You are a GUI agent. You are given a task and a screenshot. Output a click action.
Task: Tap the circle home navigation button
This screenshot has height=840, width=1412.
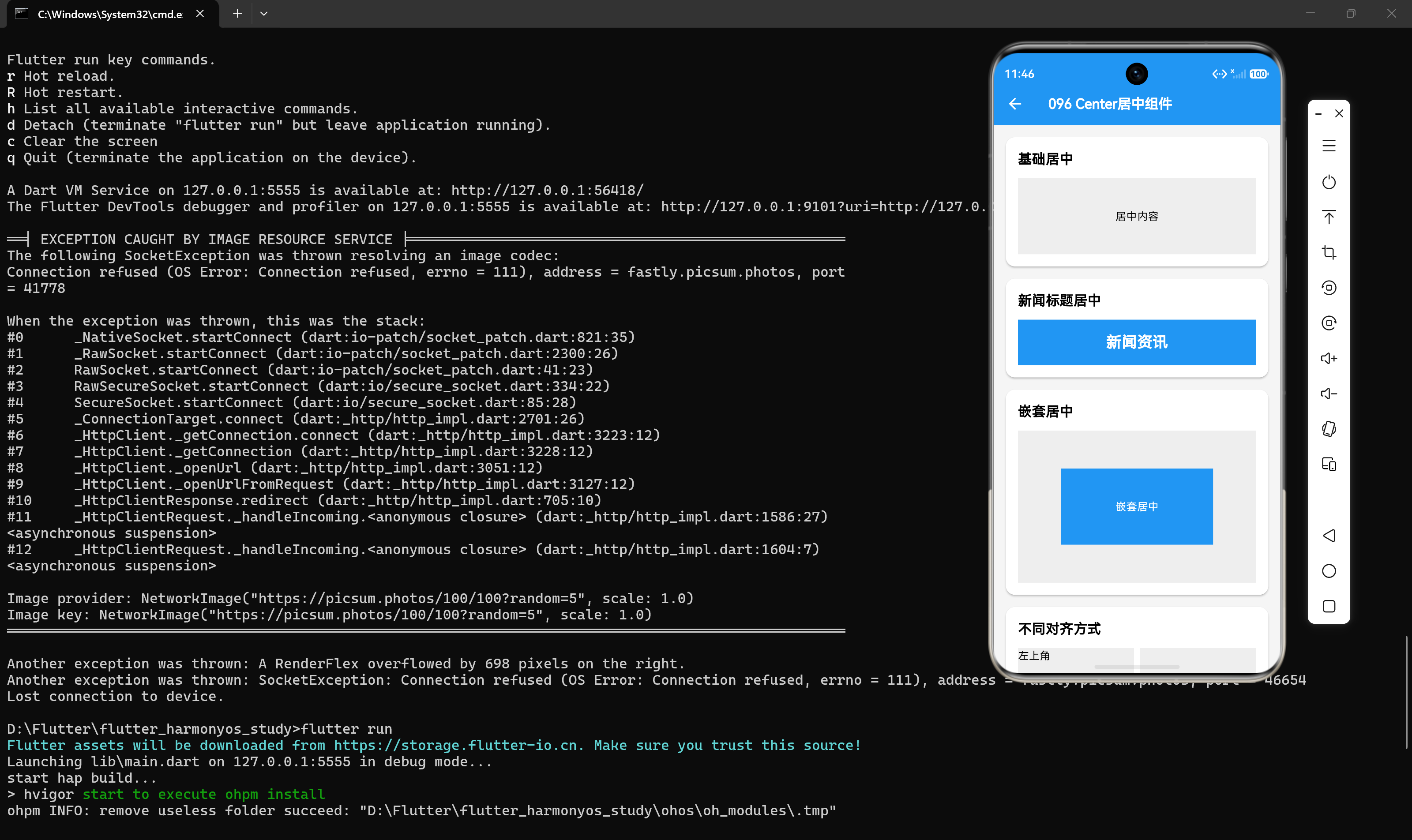[x=1329, y=571]
